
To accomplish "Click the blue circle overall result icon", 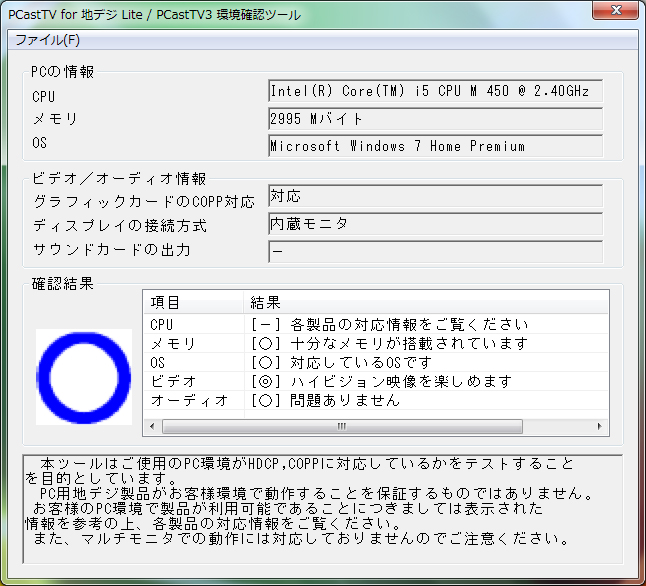I will coord(84,377).
